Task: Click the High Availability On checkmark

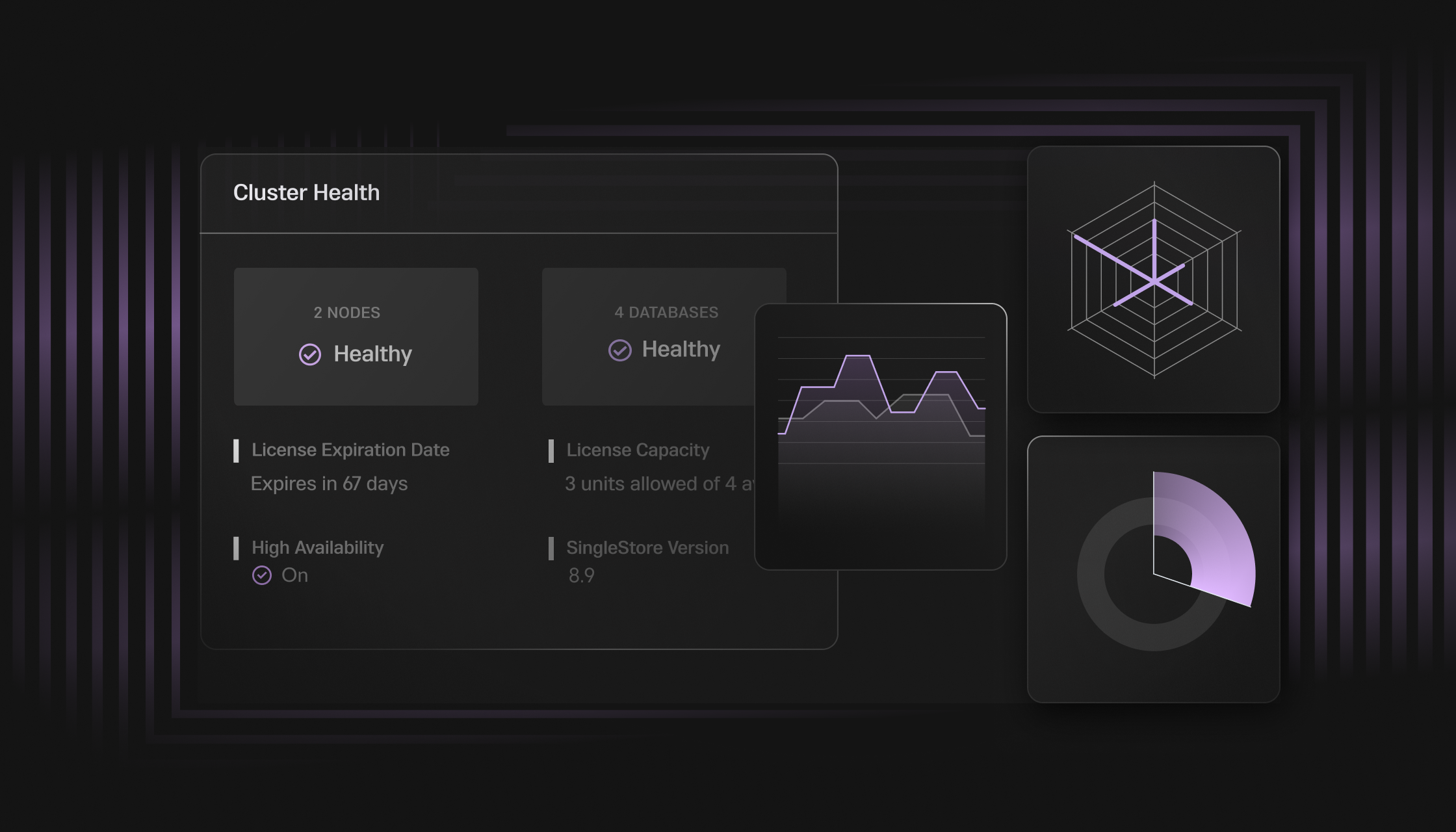Action: pos(262,575)
